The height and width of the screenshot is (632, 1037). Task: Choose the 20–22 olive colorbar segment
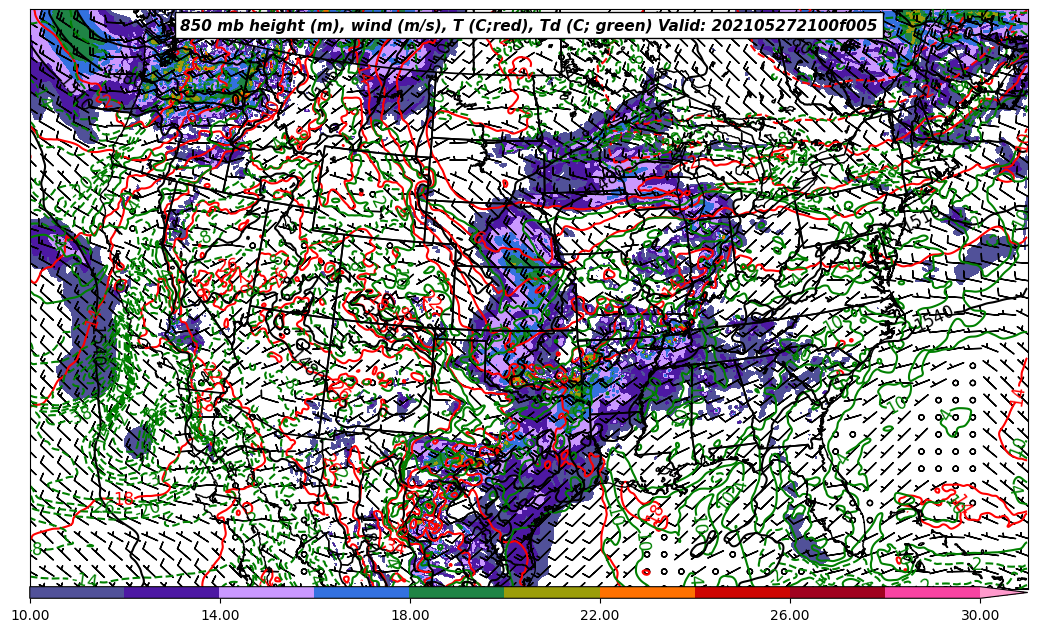coord(552,592)
